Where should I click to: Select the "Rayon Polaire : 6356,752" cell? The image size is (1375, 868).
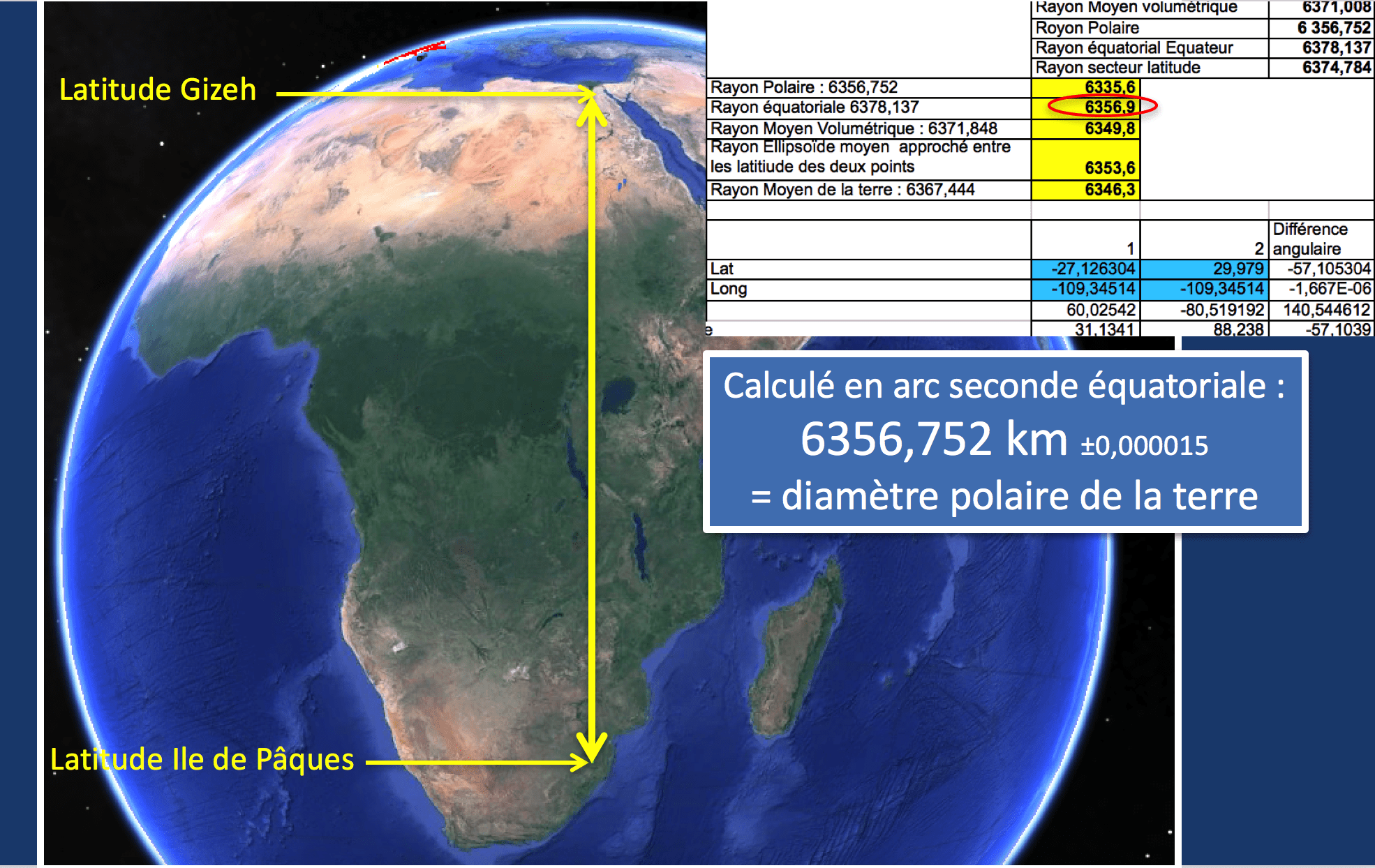click(x=869, y=87)
